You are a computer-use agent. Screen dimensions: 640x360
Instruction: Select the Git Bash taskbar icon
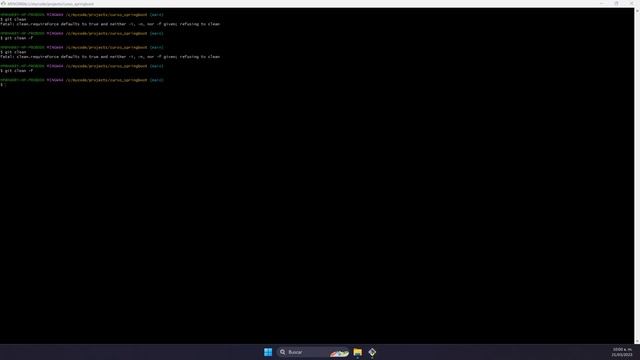pos(372,352)
